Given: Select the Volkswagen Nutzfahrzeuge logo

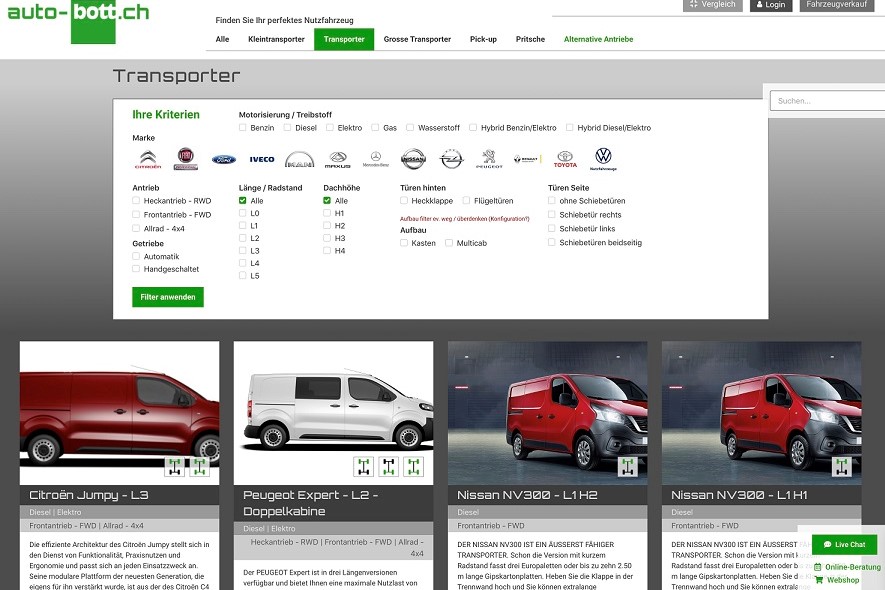Looking at the screenshot, I should point(603,158).
